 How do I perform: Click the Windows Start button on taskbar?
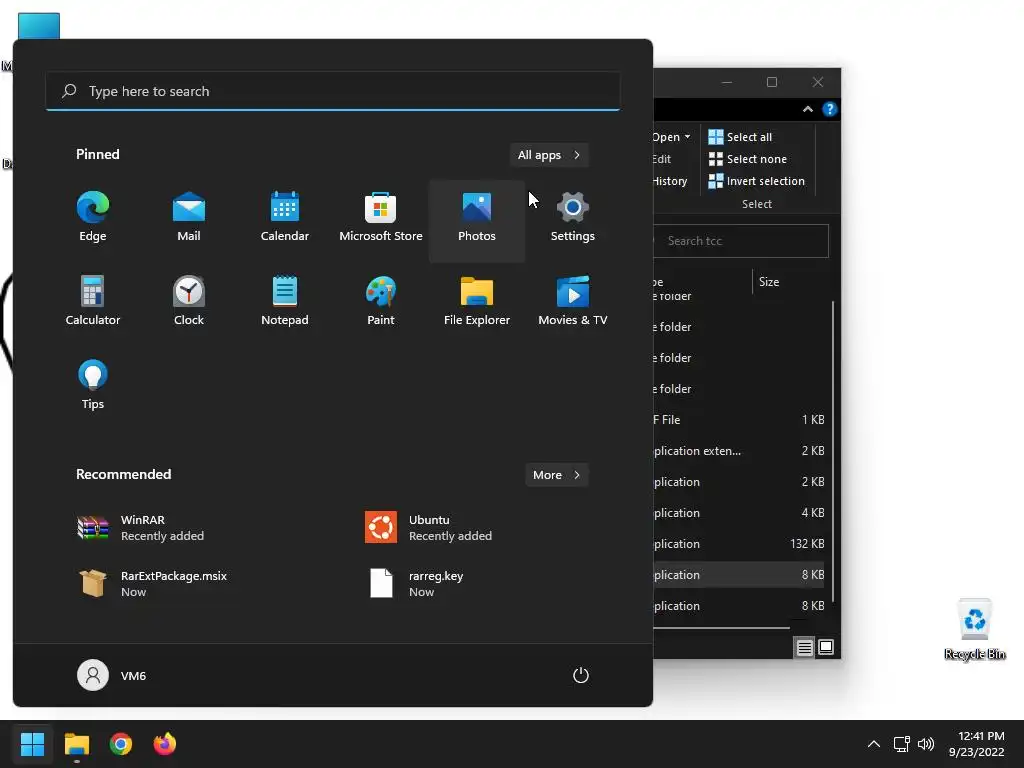coord(32,744)
